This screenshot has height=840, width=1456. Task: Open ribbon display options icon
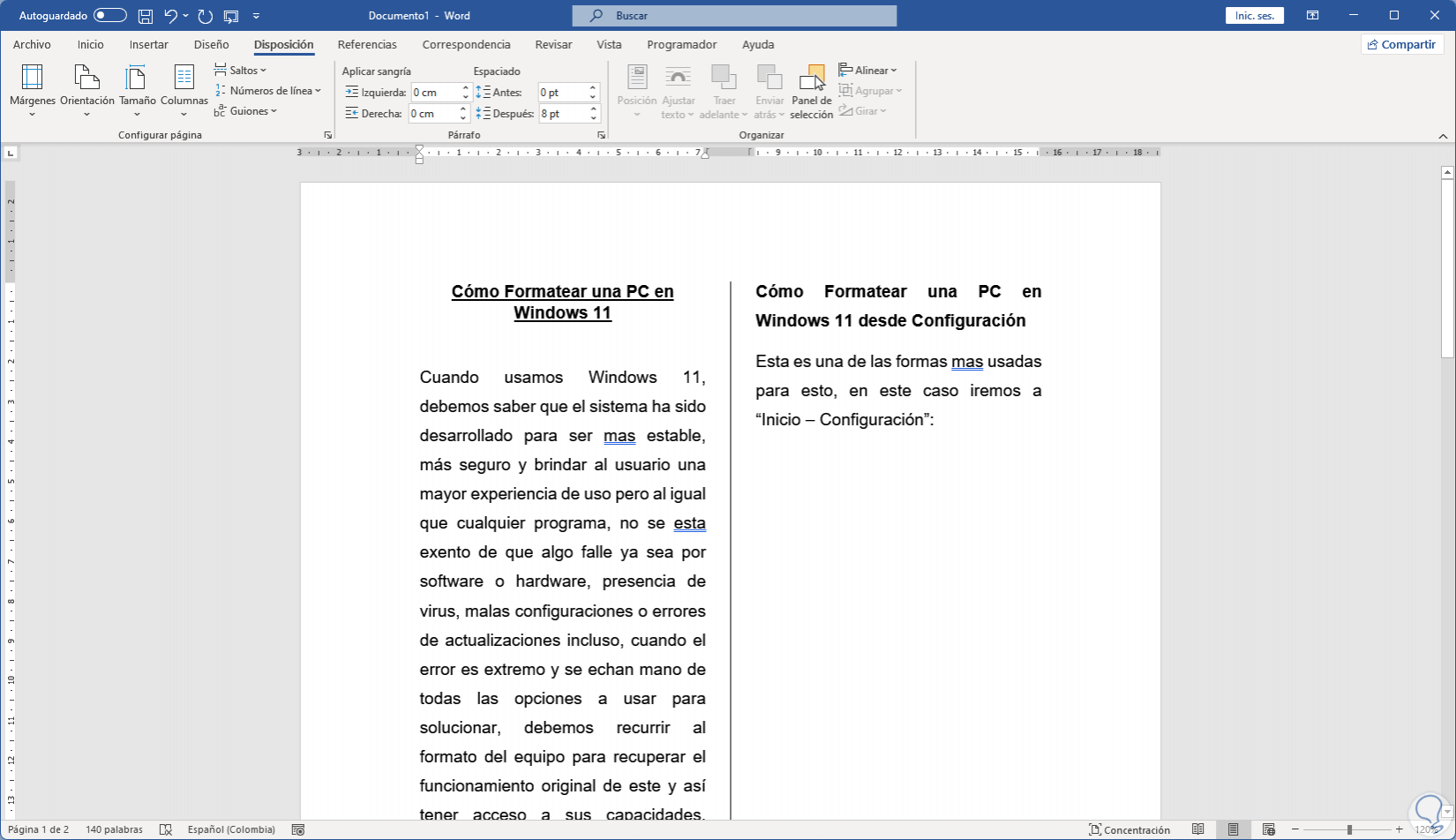click(x=1313, y=16)
